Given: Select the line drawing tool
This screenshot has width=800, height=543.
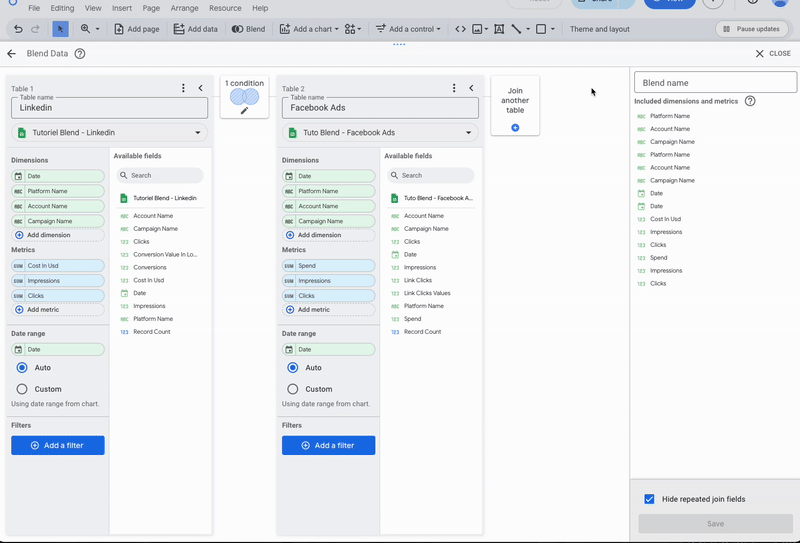Looking at the screenshot, I should click(516, 29).
